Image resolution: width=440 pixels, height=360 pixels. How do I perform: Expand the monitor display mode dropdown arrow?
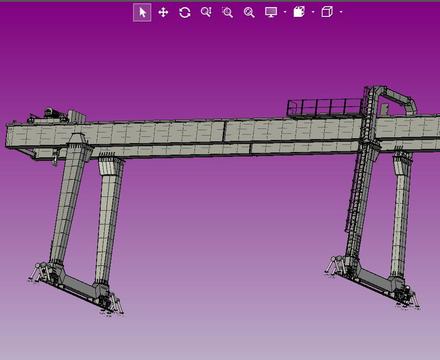pos(285,12)
